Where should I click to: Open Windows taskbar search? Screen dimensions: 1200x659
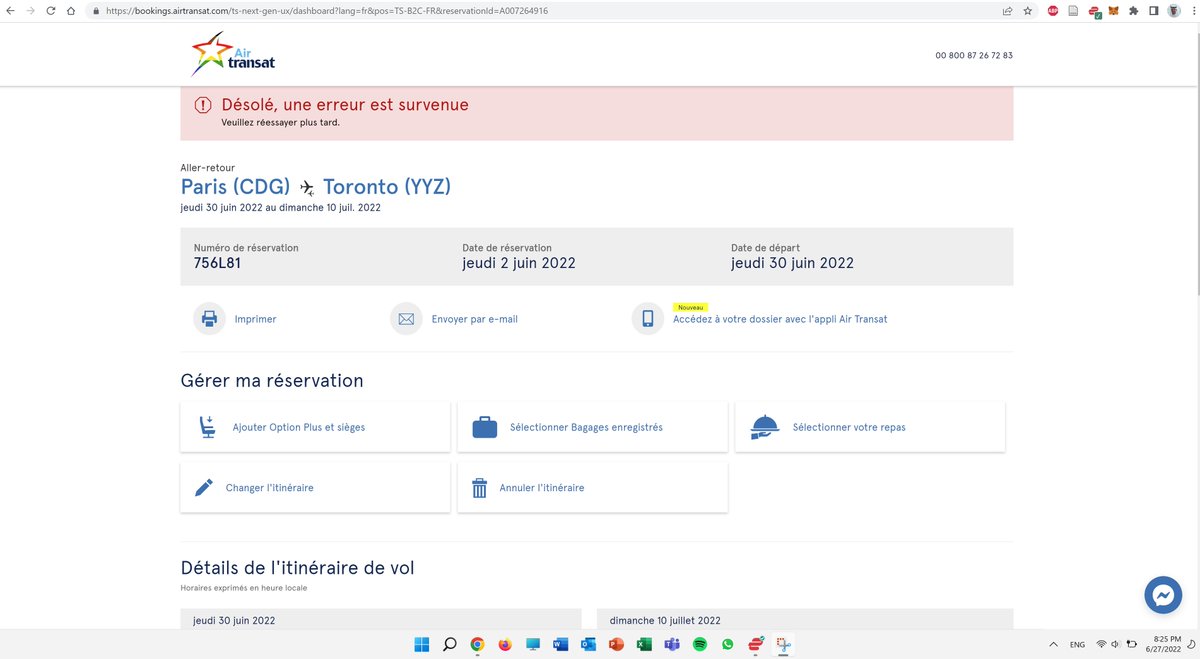click(x=450, y=645)
